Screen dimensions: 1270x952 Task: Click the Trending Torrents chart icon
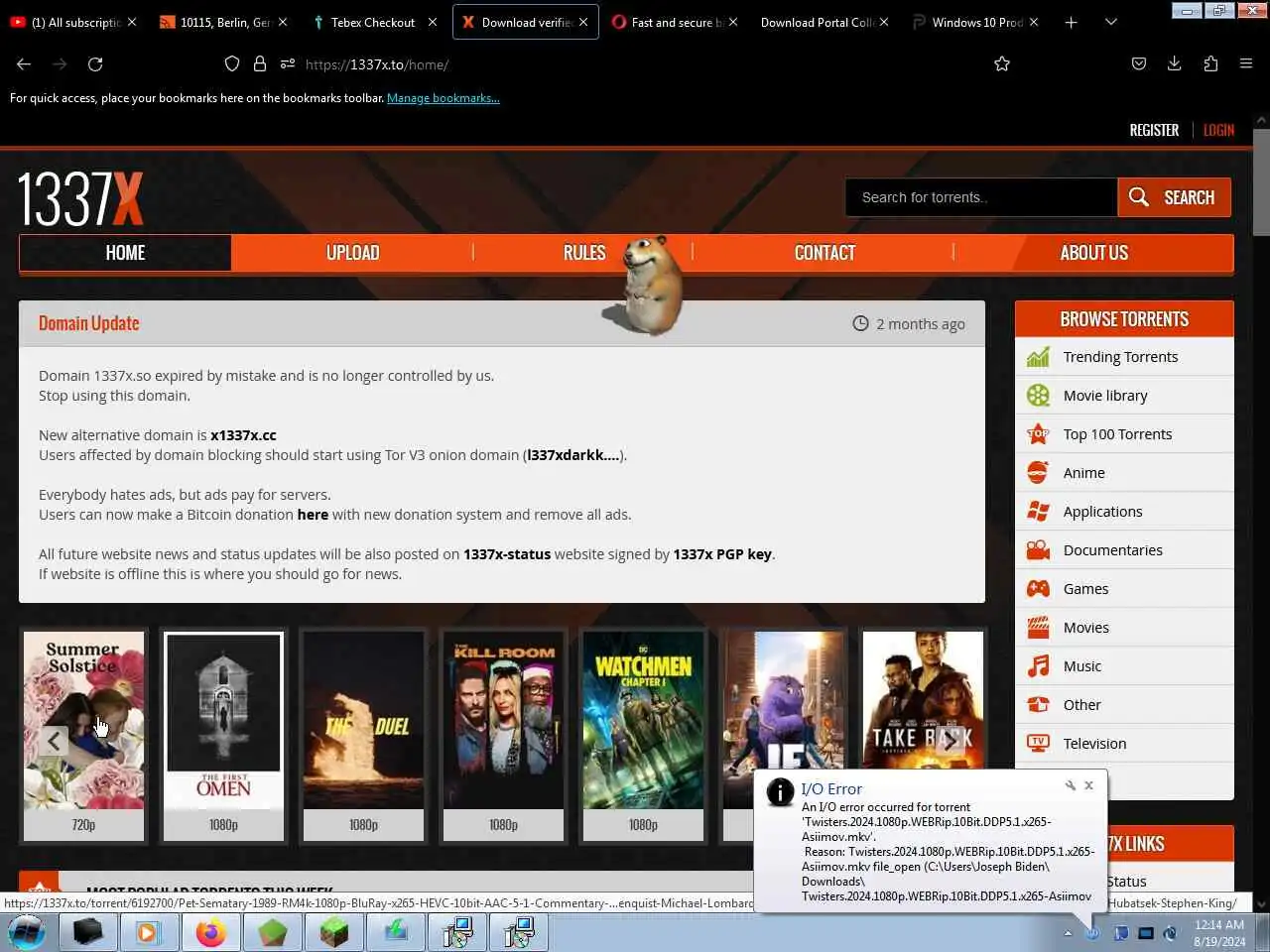(1038, 357)
